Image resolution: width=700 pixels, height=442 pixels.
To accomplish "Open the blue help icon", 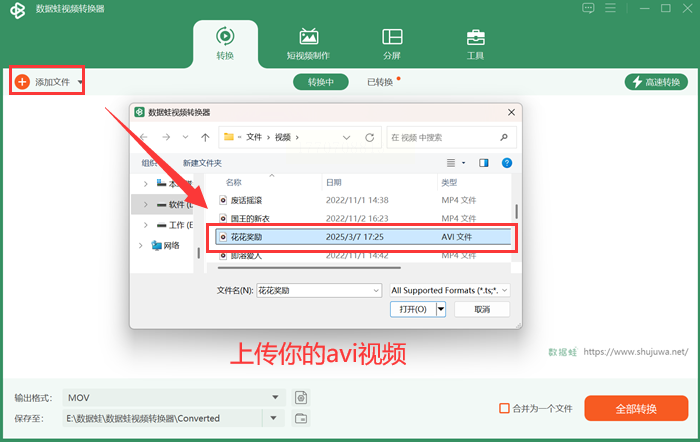I will click(x=507, y=163).
